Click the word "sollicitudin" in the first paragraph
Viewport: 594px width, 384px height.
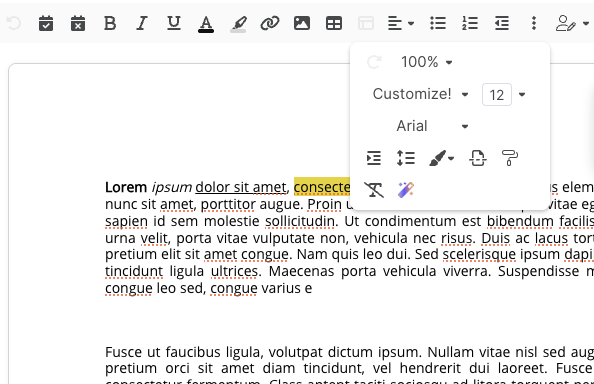[x=300, y=221]
